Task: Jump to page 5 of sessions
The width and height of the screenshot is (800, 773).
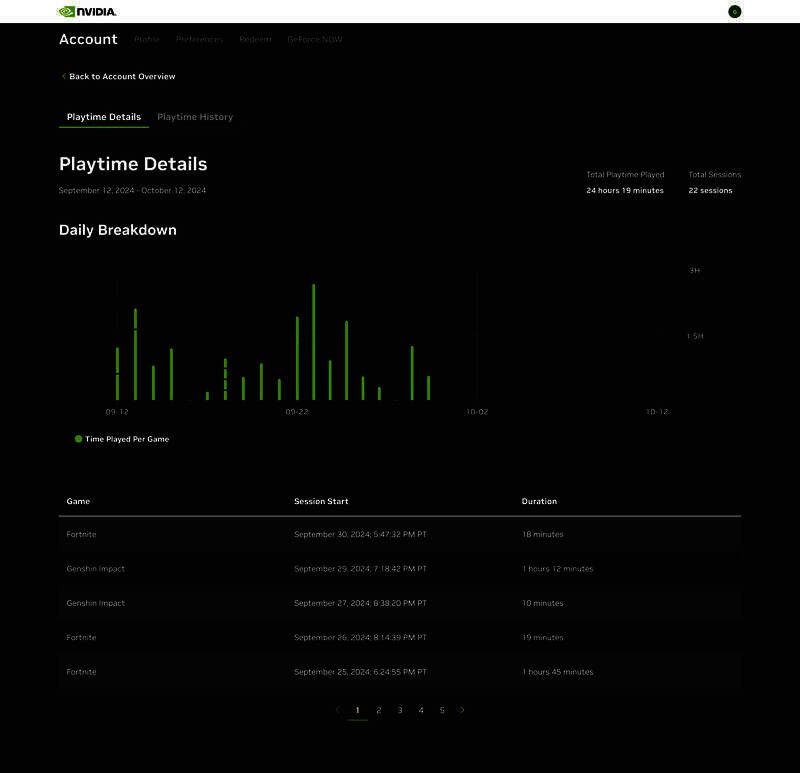Action: point(442,708)
